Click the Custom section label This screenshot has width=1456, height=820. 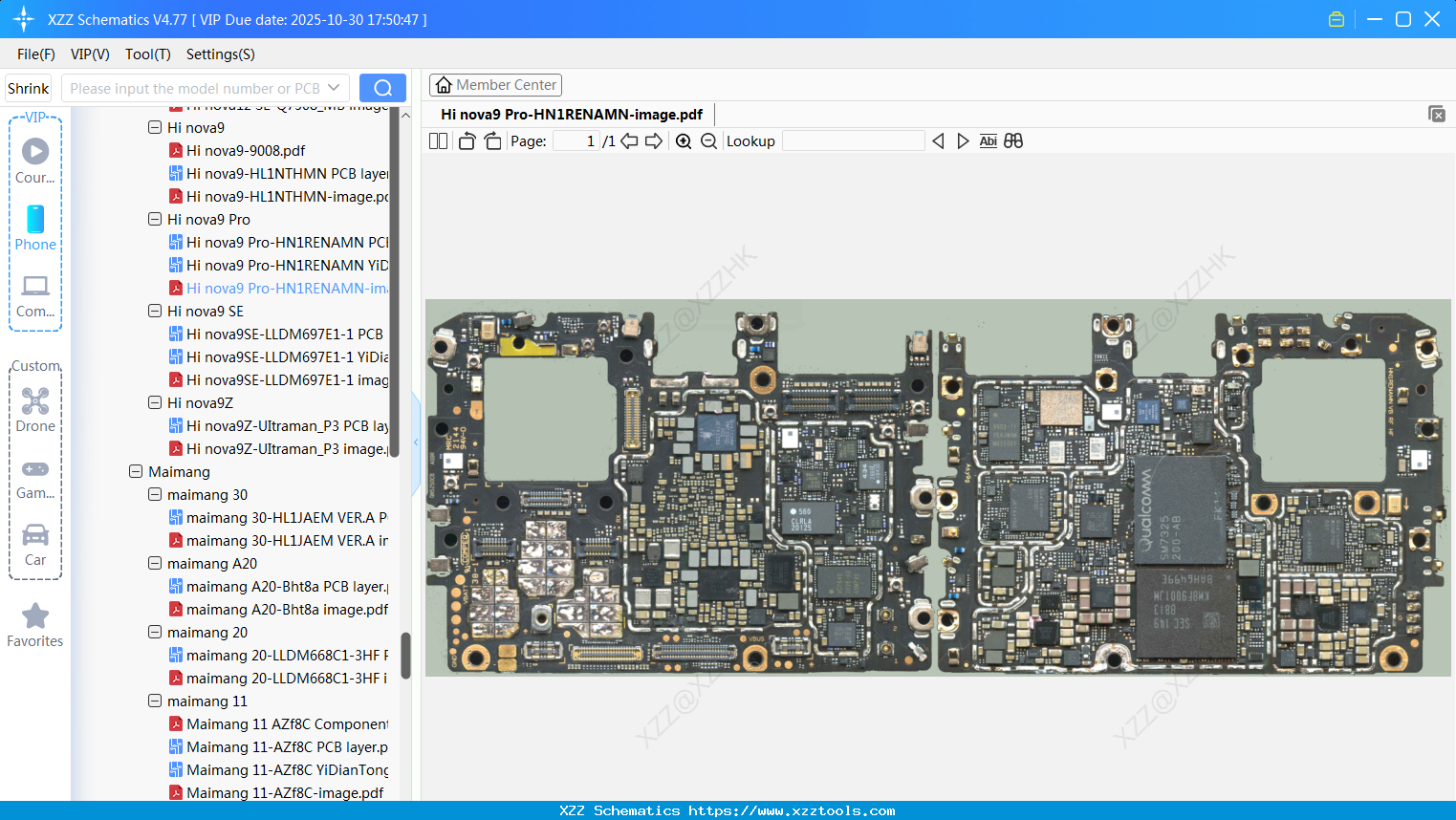coord(36,366)
